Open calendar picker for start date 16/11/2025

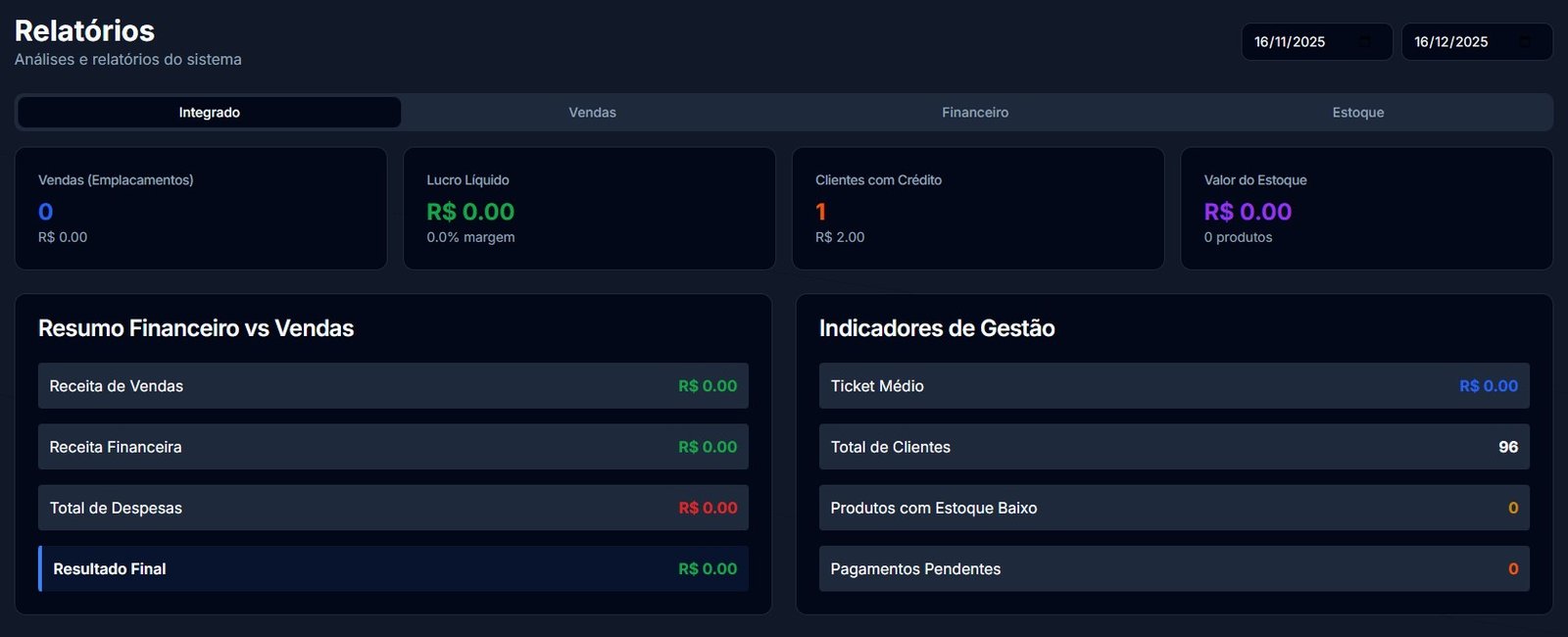(x=1365, y=42)
